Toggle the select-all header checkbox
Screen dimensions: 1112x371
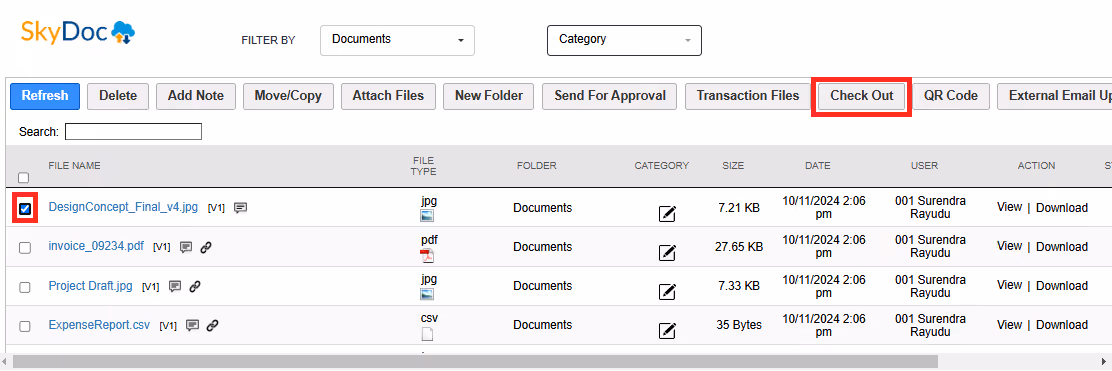pyautogui.click(x=23, y=177)
